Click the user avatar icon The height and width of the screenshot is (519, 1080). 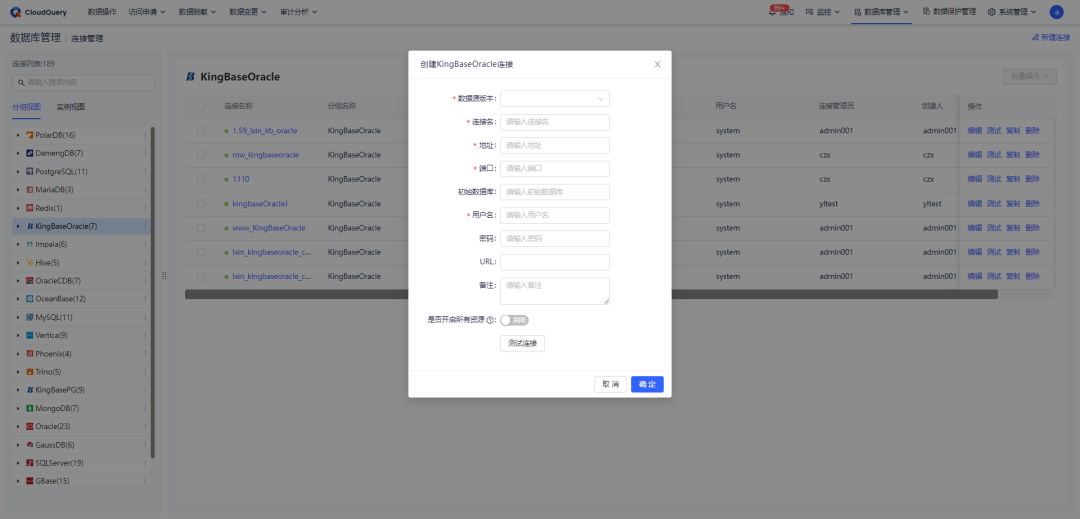(x=1056, y=12)
